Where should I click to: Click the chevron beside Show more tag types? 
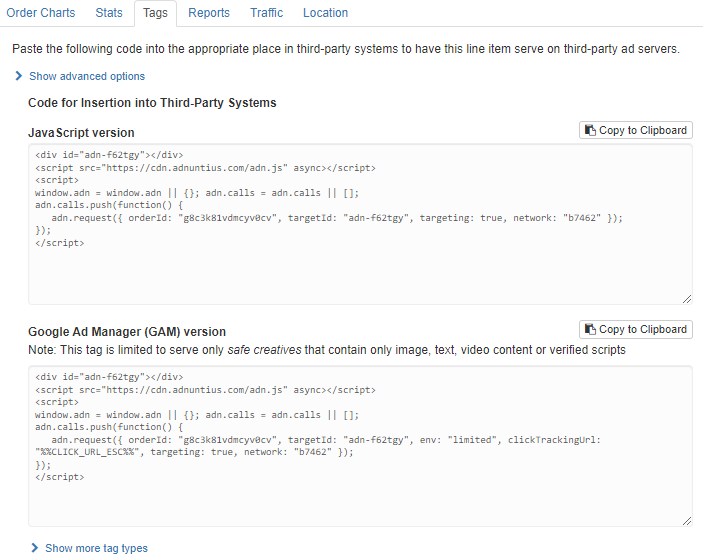[35, 548]
